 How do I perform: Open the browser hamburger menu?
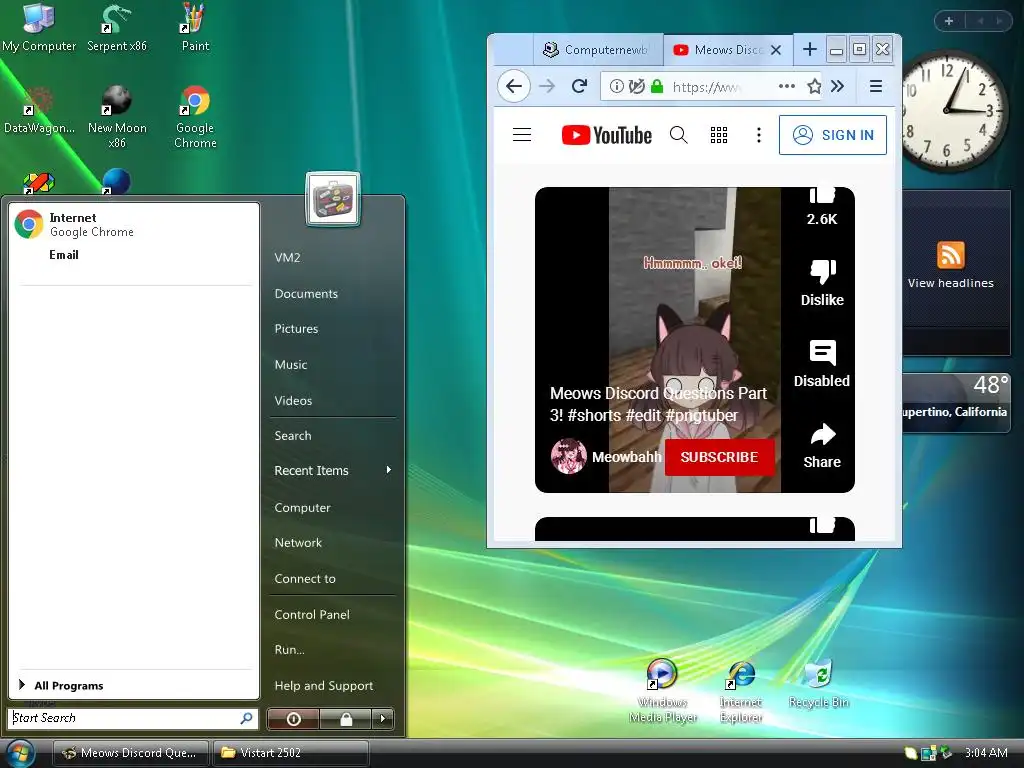[876, 86]
